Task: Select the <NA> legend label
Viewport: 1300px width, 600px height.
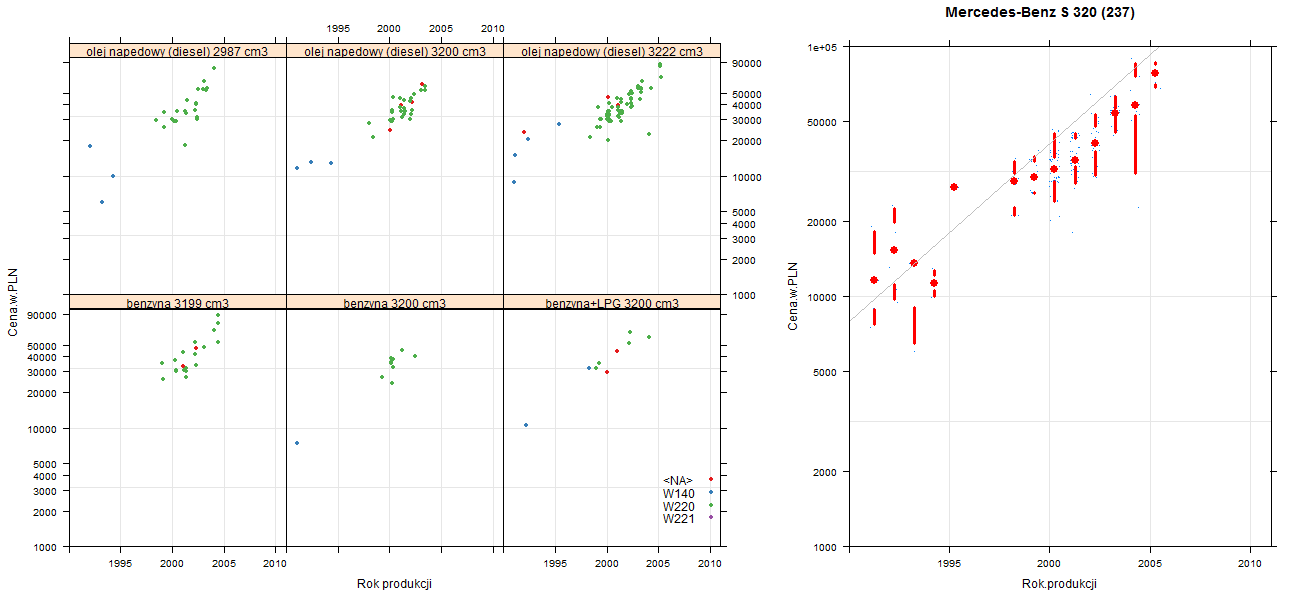Action: [x=678, y=480]
